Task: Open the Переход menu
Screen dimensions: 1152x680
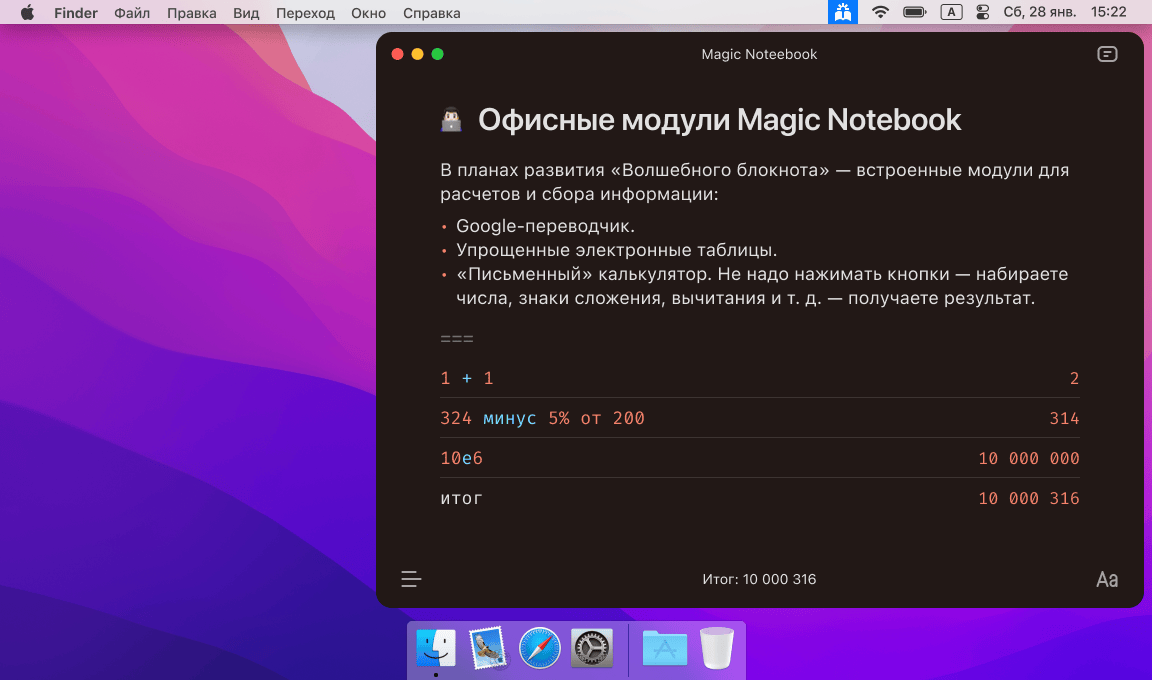Action: click(x=305, y=13)
